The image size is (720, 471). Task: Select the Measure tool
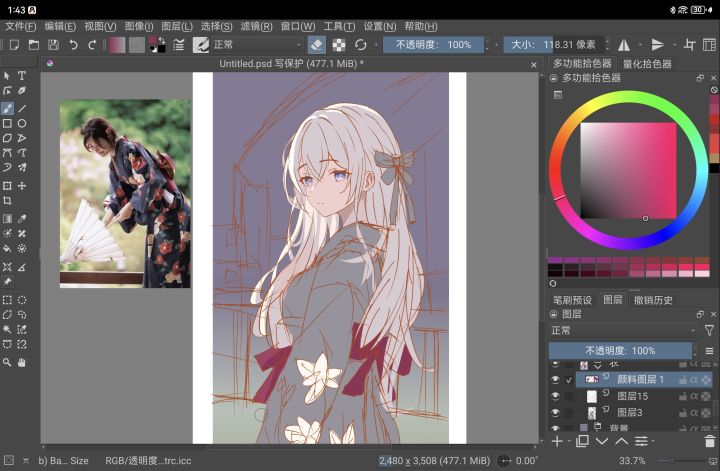tap(22, 267)
